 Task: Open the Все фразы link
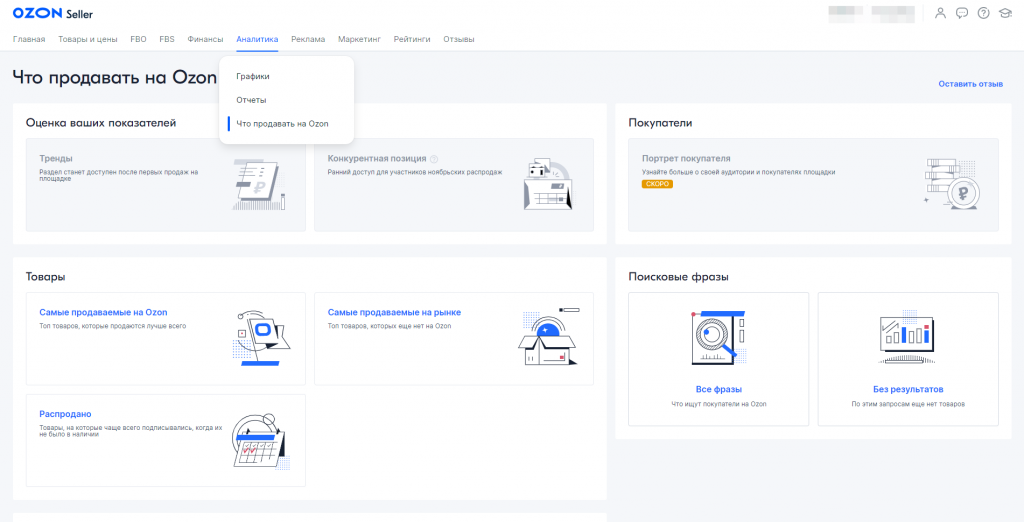718,389
